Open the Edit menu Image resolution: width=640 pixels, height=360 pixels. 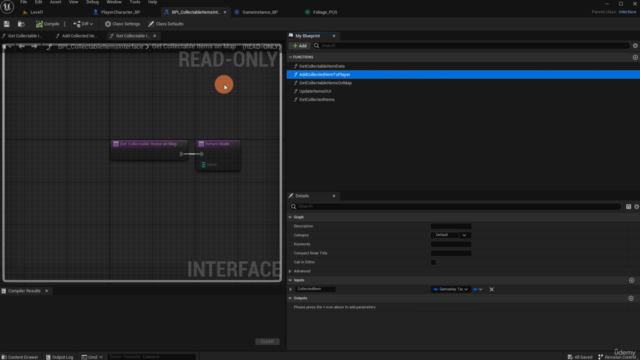38,2
